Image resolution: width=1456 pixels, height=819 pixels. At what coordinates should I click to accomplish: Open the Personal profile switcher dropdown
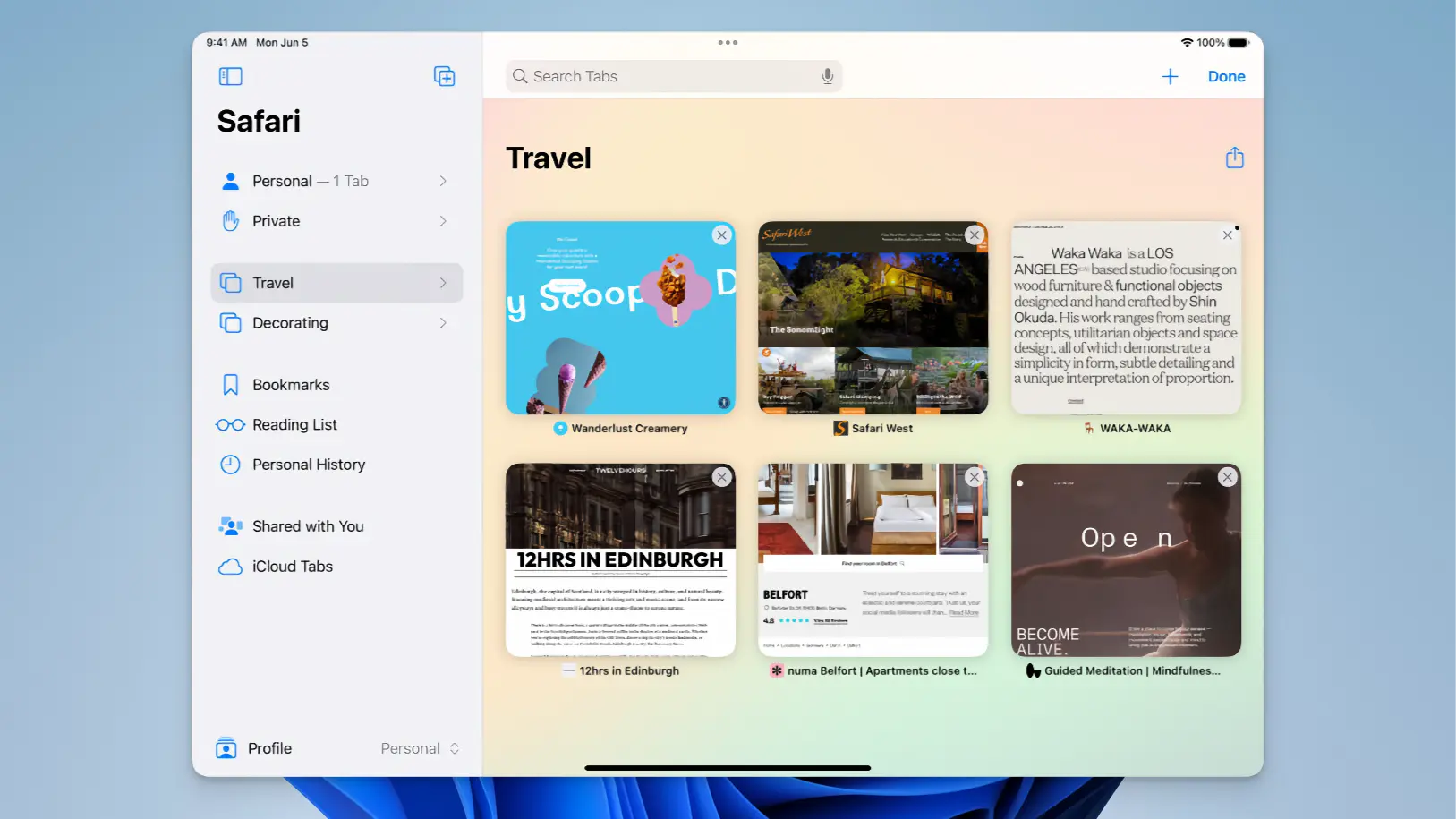tap(421, 748)
